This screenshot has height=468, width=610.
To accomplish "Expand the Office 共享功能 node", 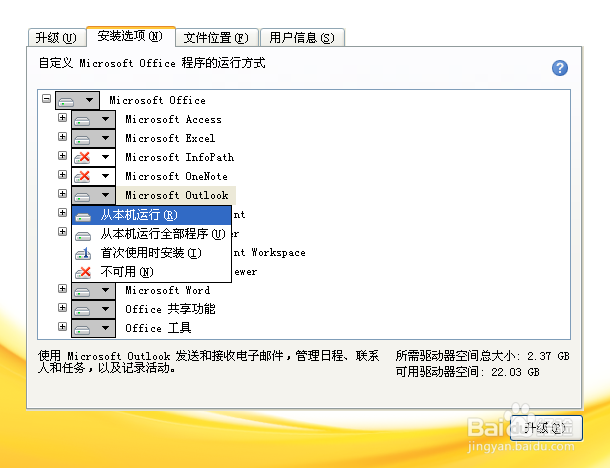I will click(x=62, y=308).
